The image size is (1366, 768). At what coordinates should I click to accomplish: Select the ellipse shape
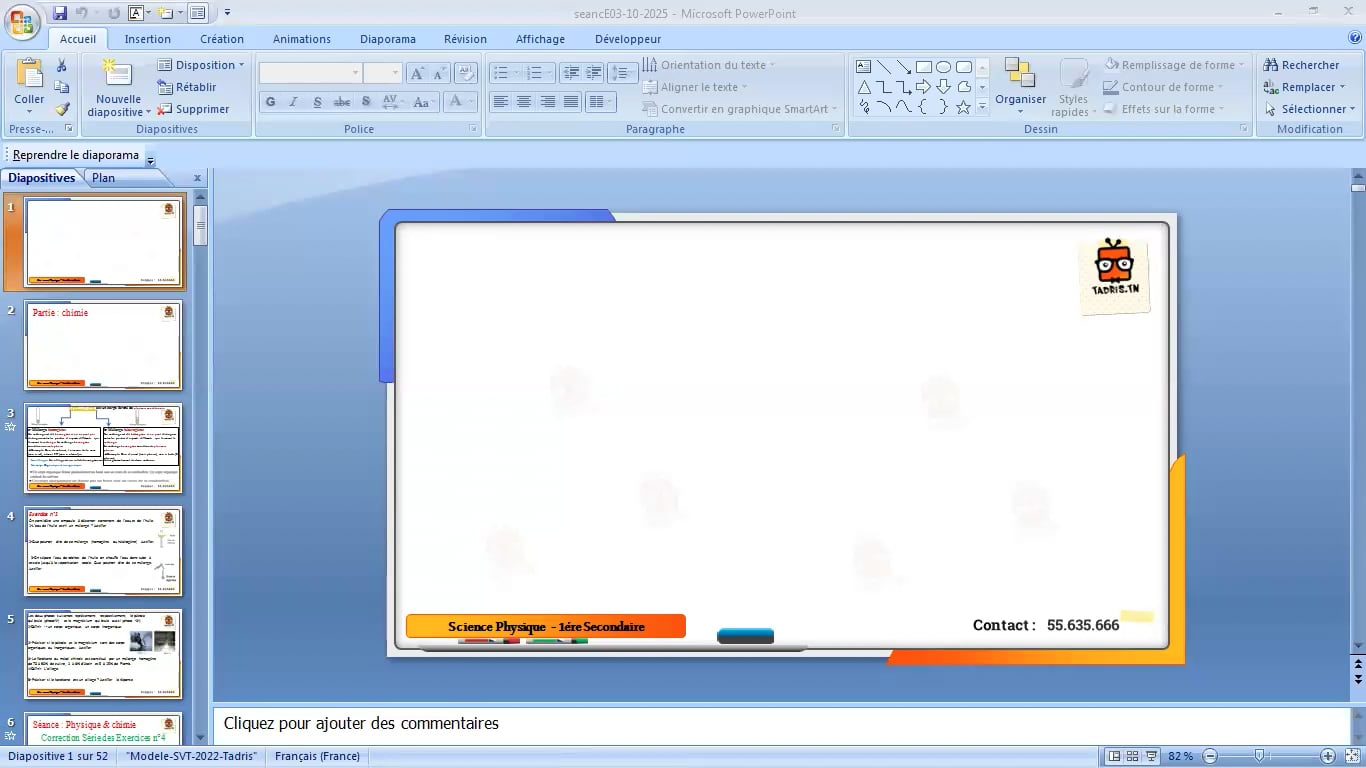tap(944, 67)
